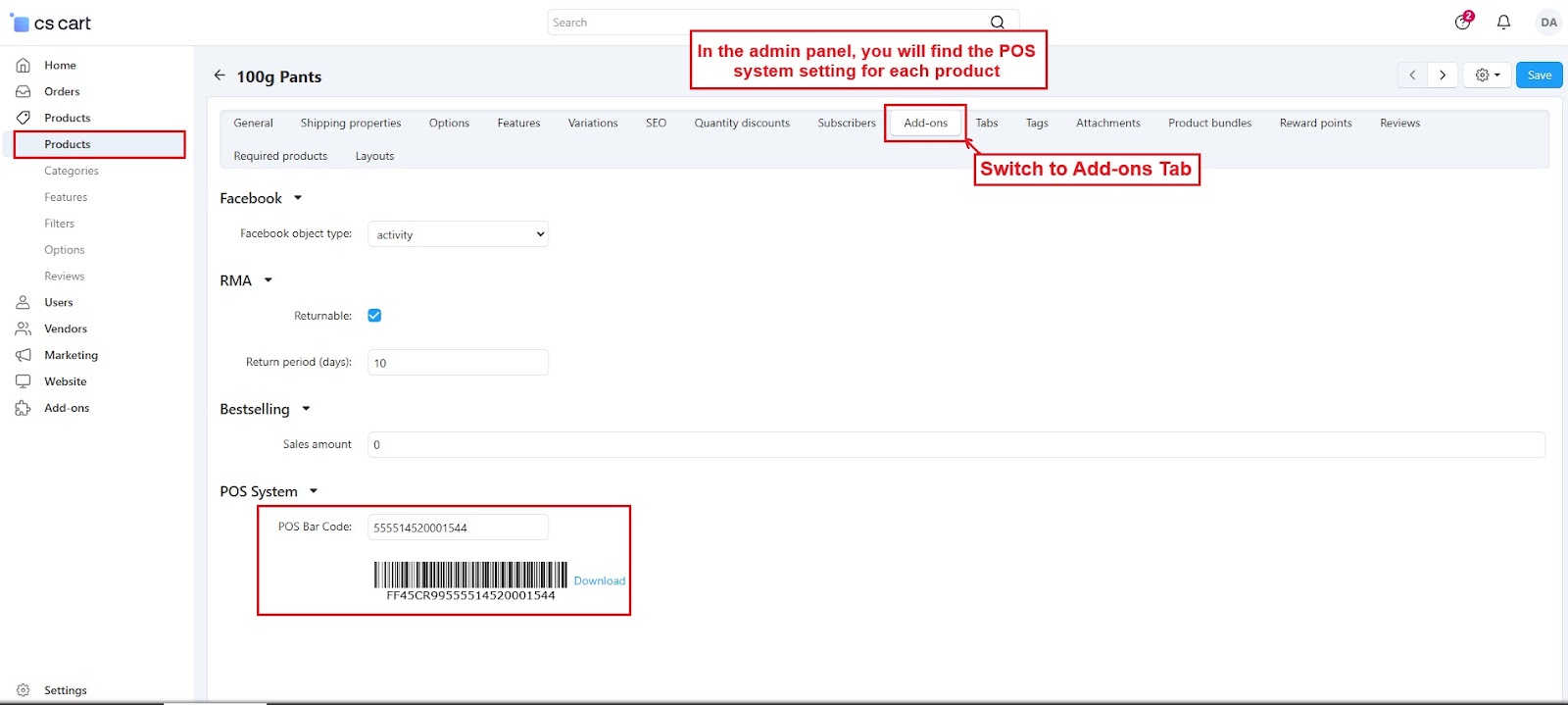Switch to the Add-ons tab

pos(925,124)
